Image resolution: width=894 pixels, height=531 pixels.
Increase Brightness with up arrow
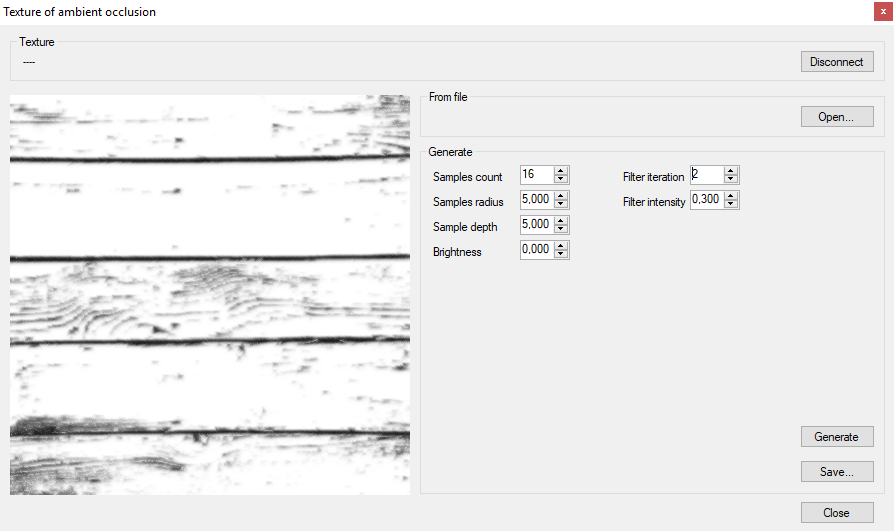click(x=561, y=246)
